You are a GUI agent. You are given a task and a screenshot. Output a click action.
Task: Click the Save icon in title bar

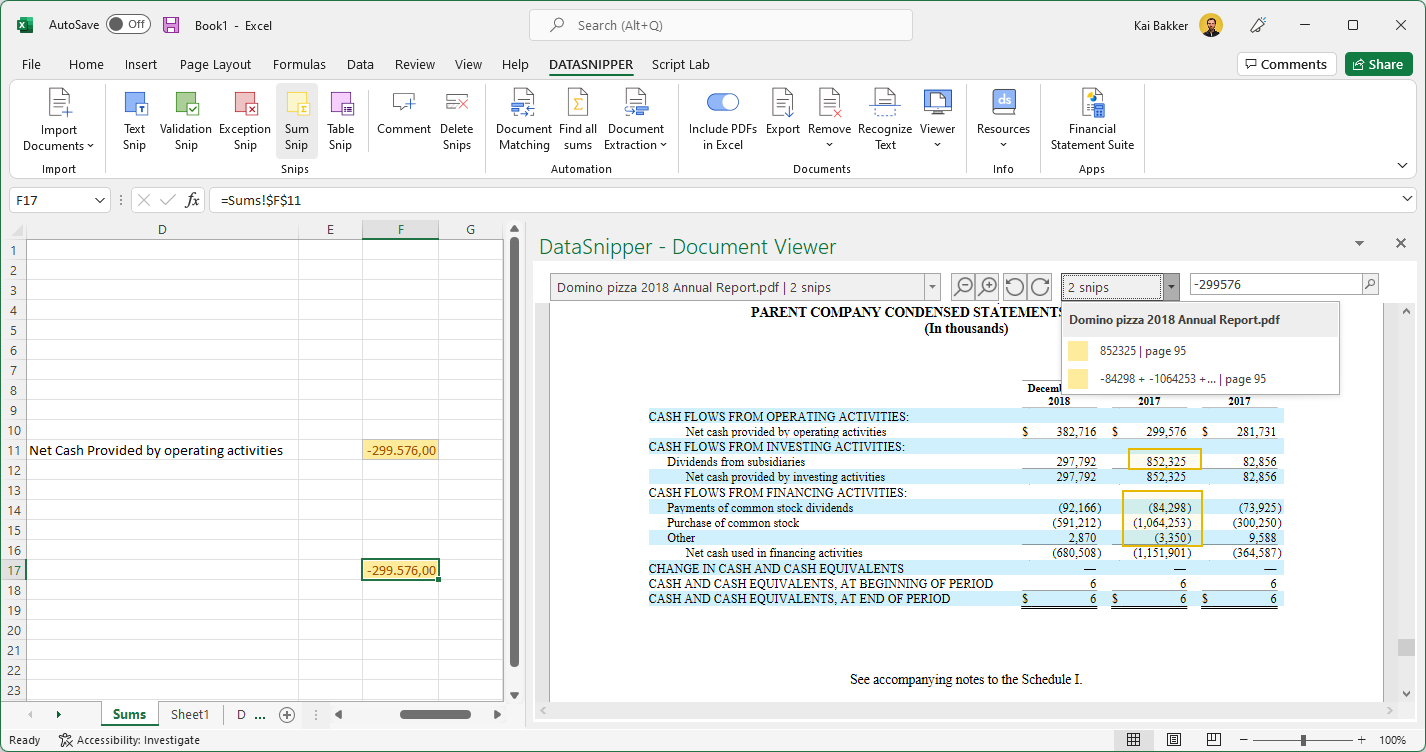click(x=171, y=25)
